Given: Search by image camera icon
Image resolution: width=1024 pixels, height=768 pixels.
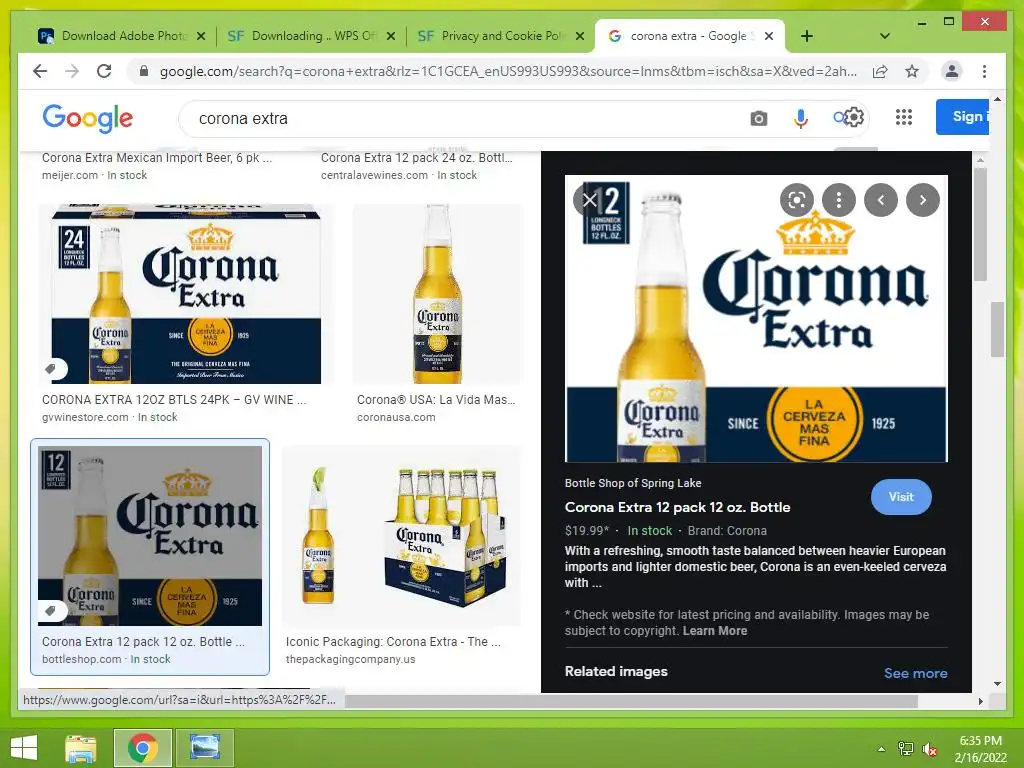Looking at the screenshot, I should [758, 119].
